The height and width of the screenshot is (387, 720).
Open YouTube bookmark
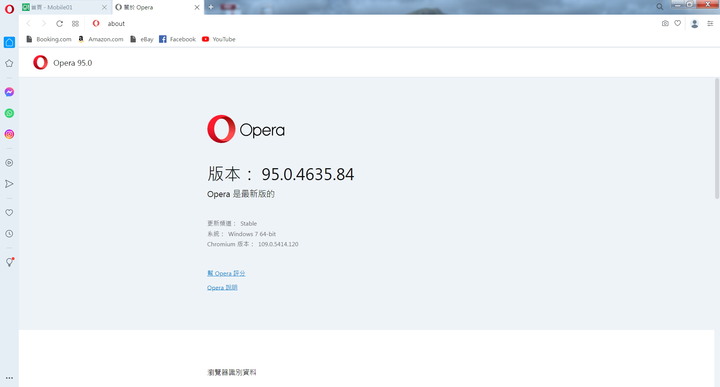tap(219, 39)
